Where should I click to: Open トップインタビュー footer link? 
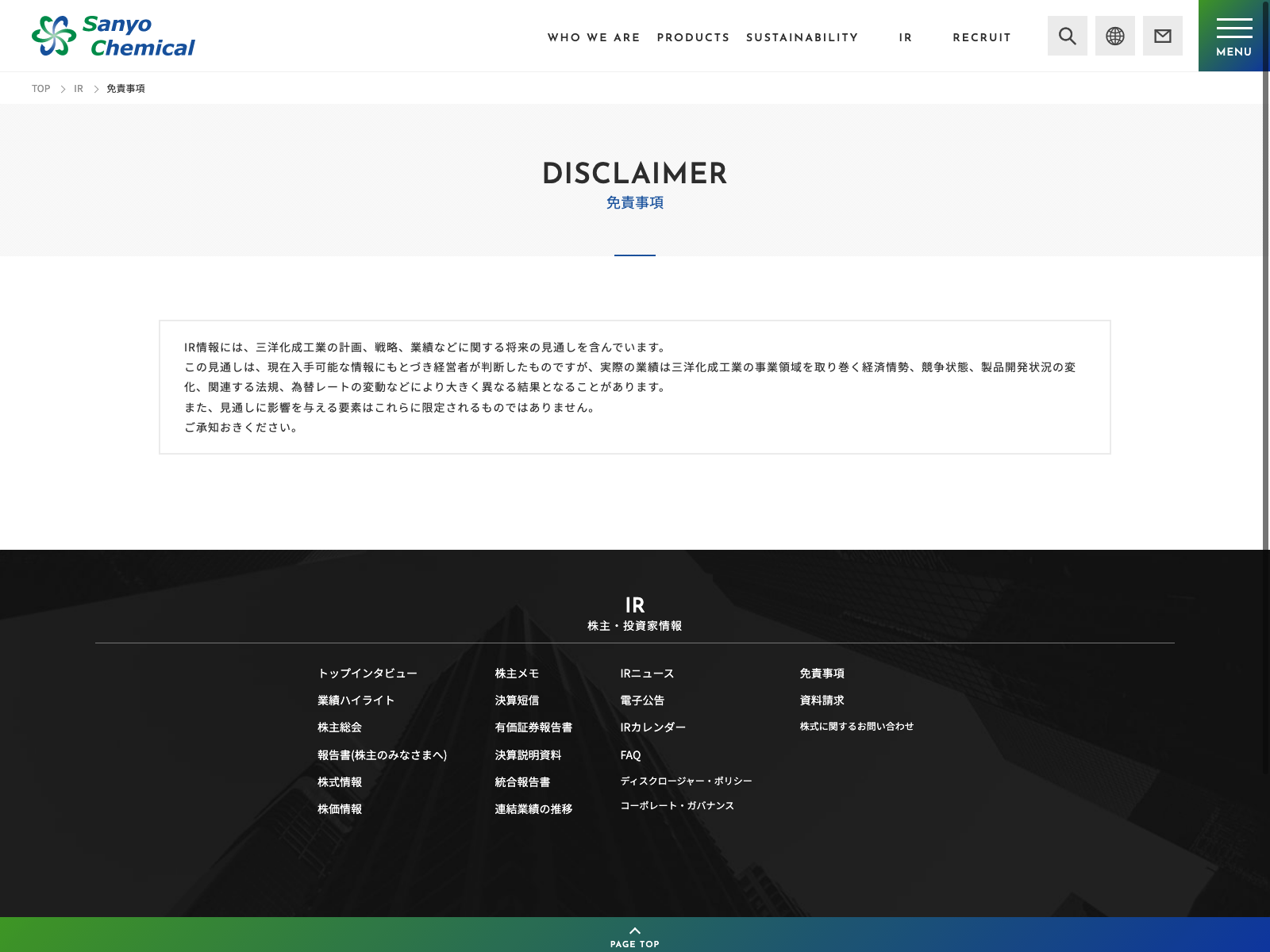[367, 674]
